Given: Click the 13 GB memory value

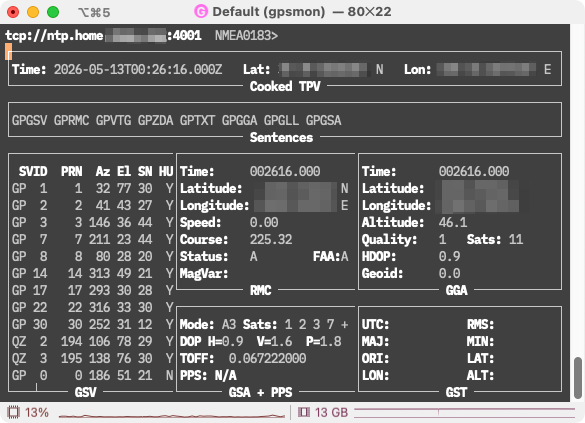Looking at the screenshot, I should click(x=331, y=413).
